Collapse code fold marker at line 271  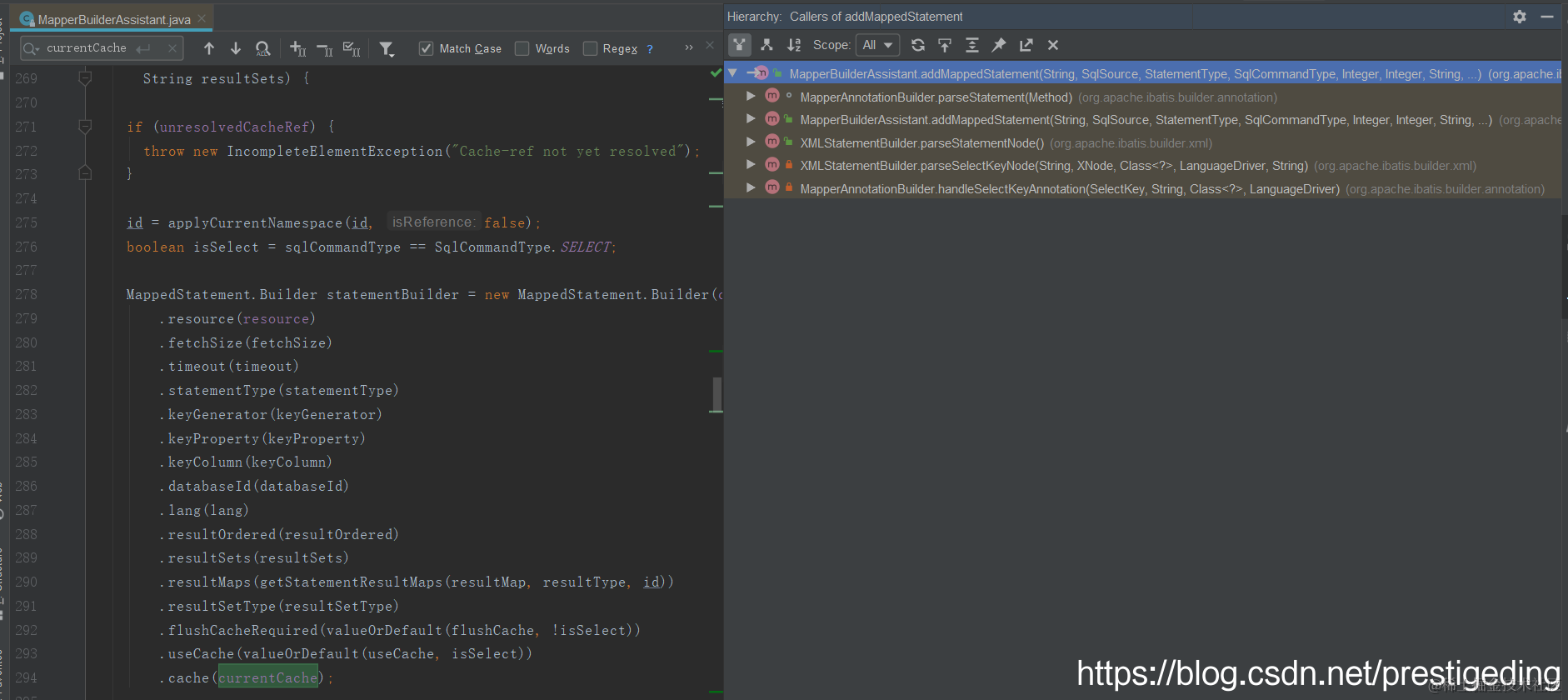coord(85,127)
